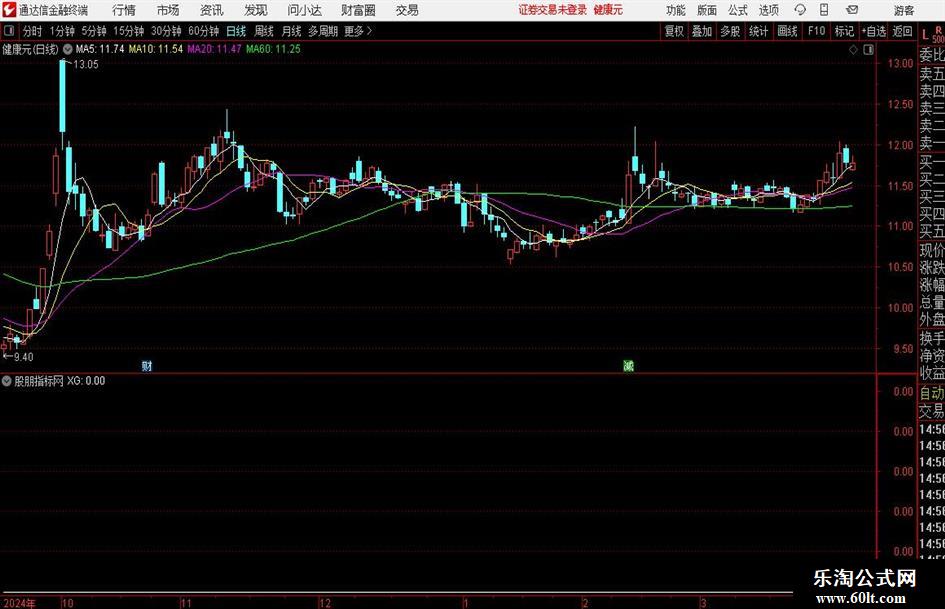Click the green 涨 marker on the time axis

(628, 365)
